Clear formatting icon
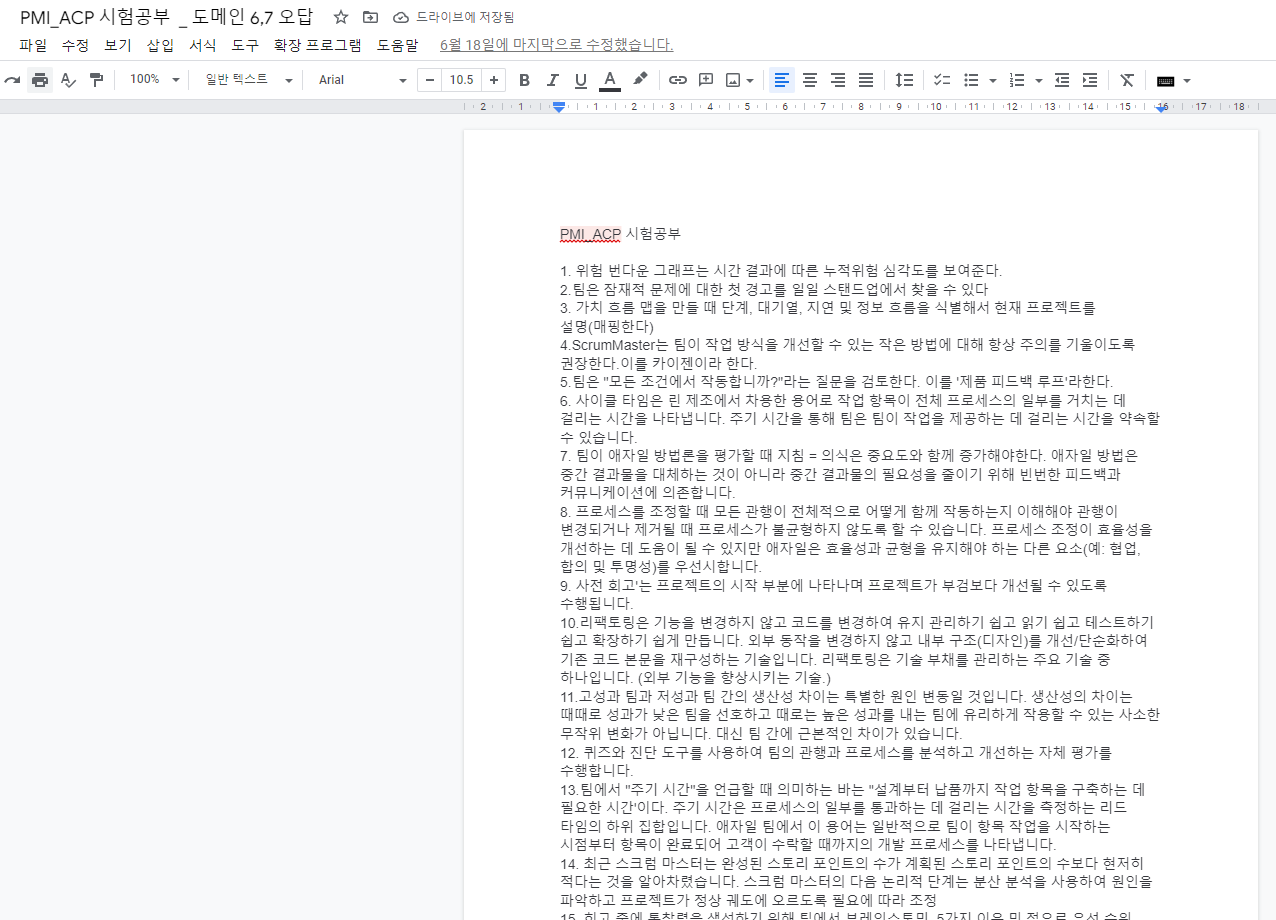Image resolution: width=1276 pixels, height=920 pixels. 1127,80
